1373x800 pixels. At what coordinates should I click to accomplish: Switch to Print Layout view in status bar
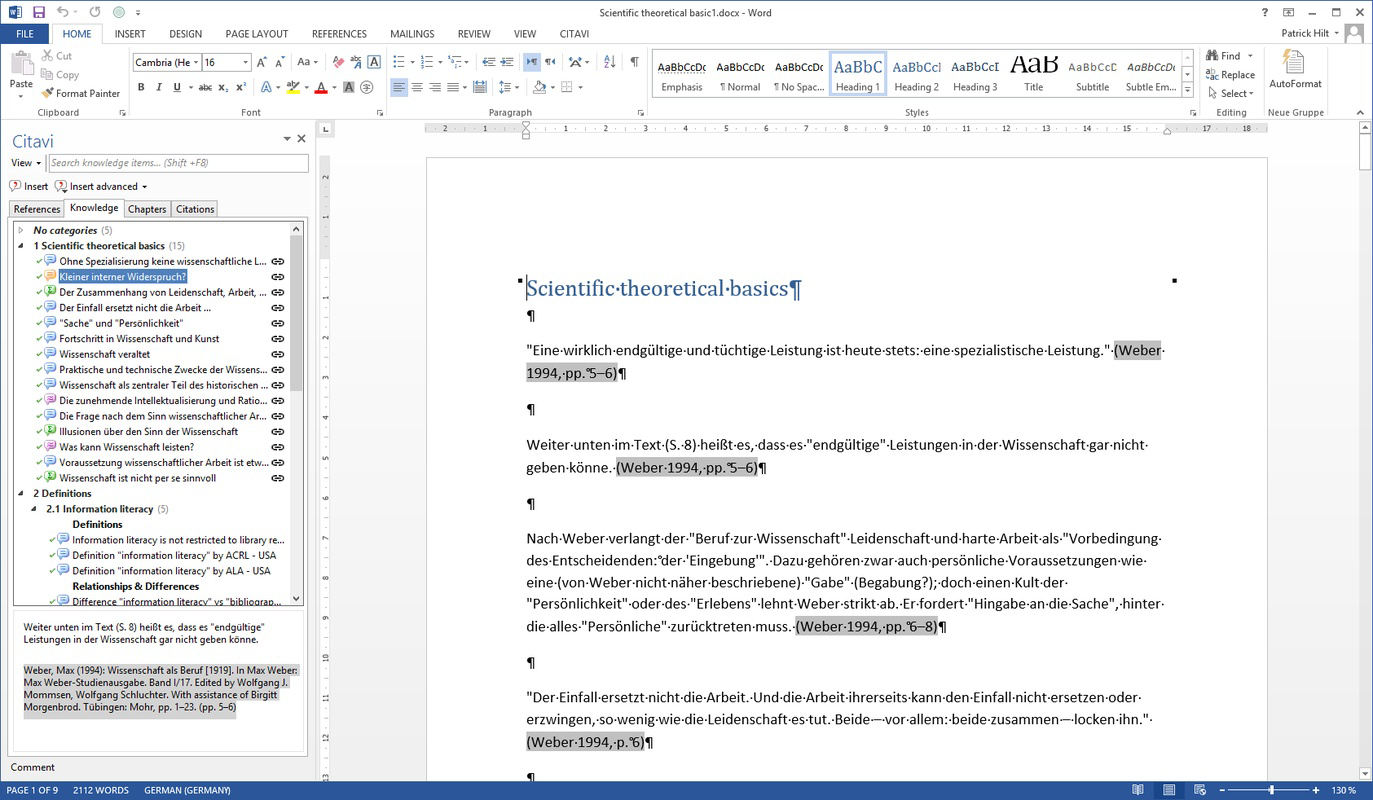click(x=1169, y=790)
